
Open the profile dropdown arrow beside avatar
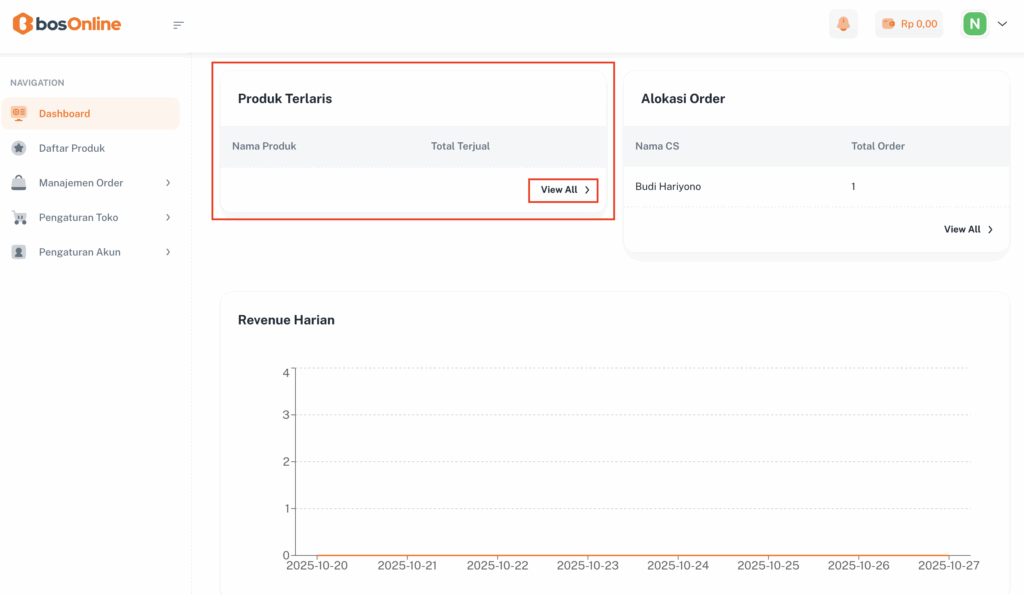coord(1002,24)
